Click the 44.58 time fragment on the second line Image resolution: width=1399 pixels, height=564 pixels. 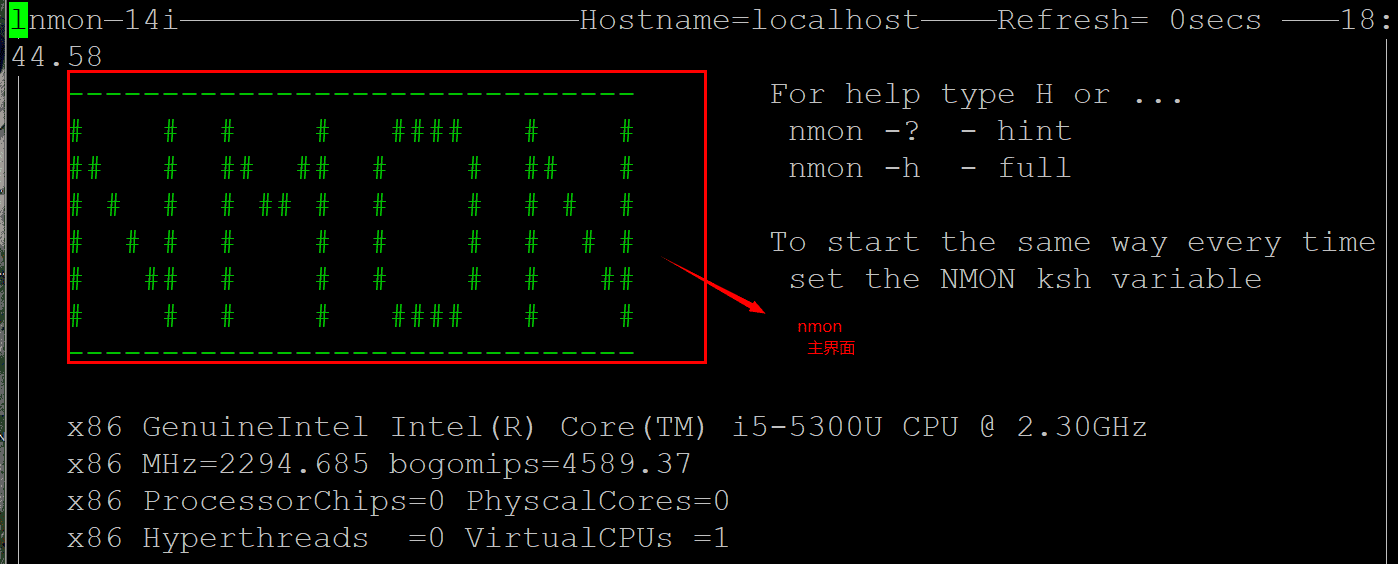57,57
